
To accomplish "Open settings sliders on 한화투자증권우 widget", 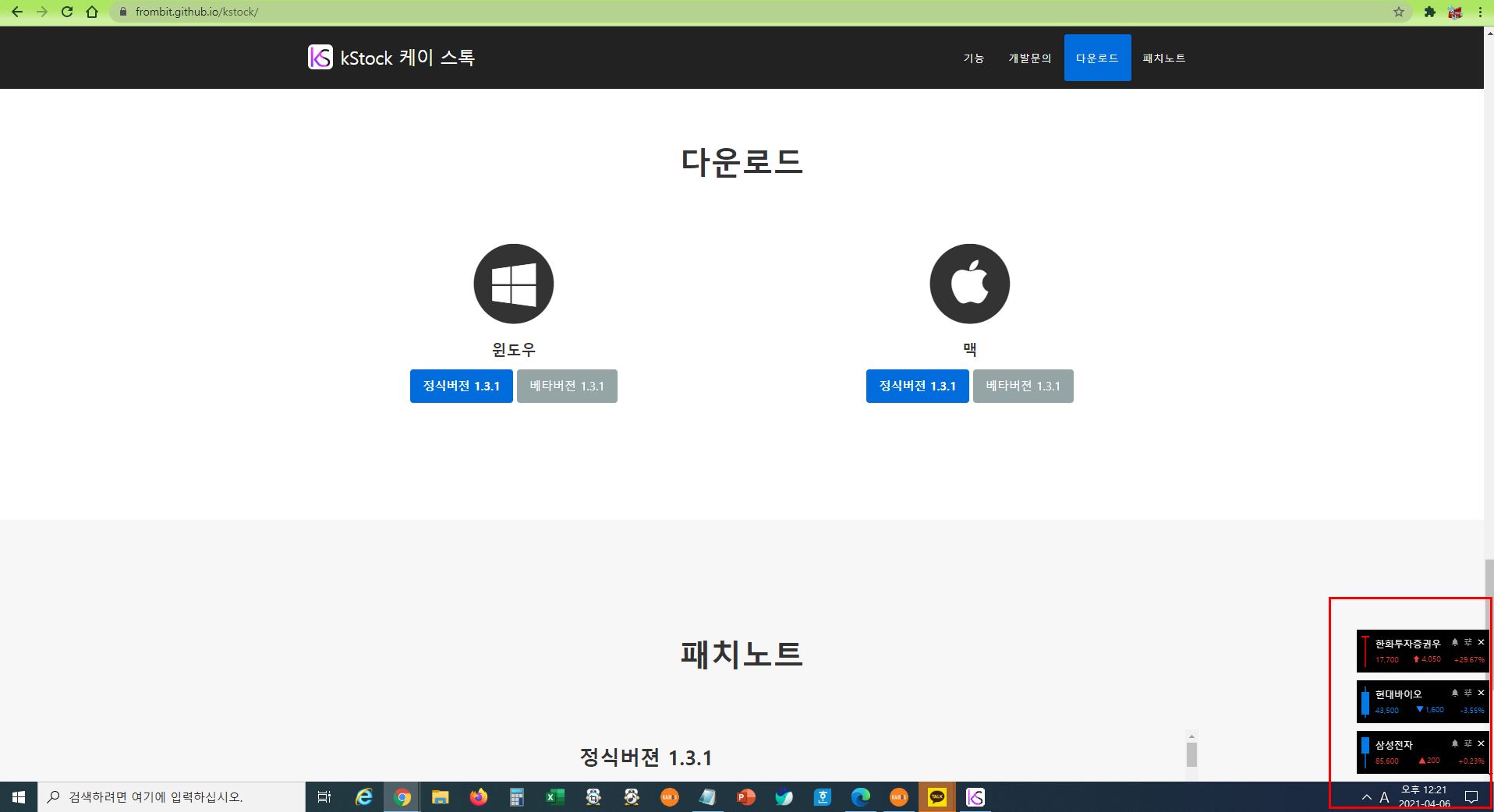I will click(1468, 642).
